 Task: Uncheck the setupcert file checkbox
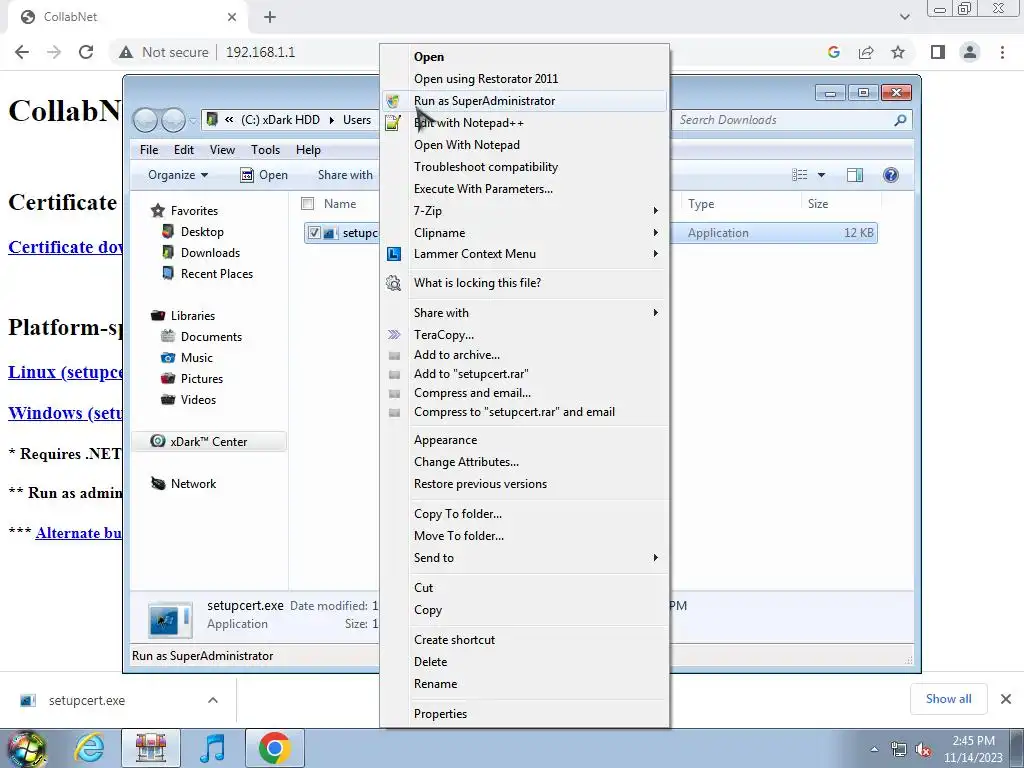(x=314, y=232)
